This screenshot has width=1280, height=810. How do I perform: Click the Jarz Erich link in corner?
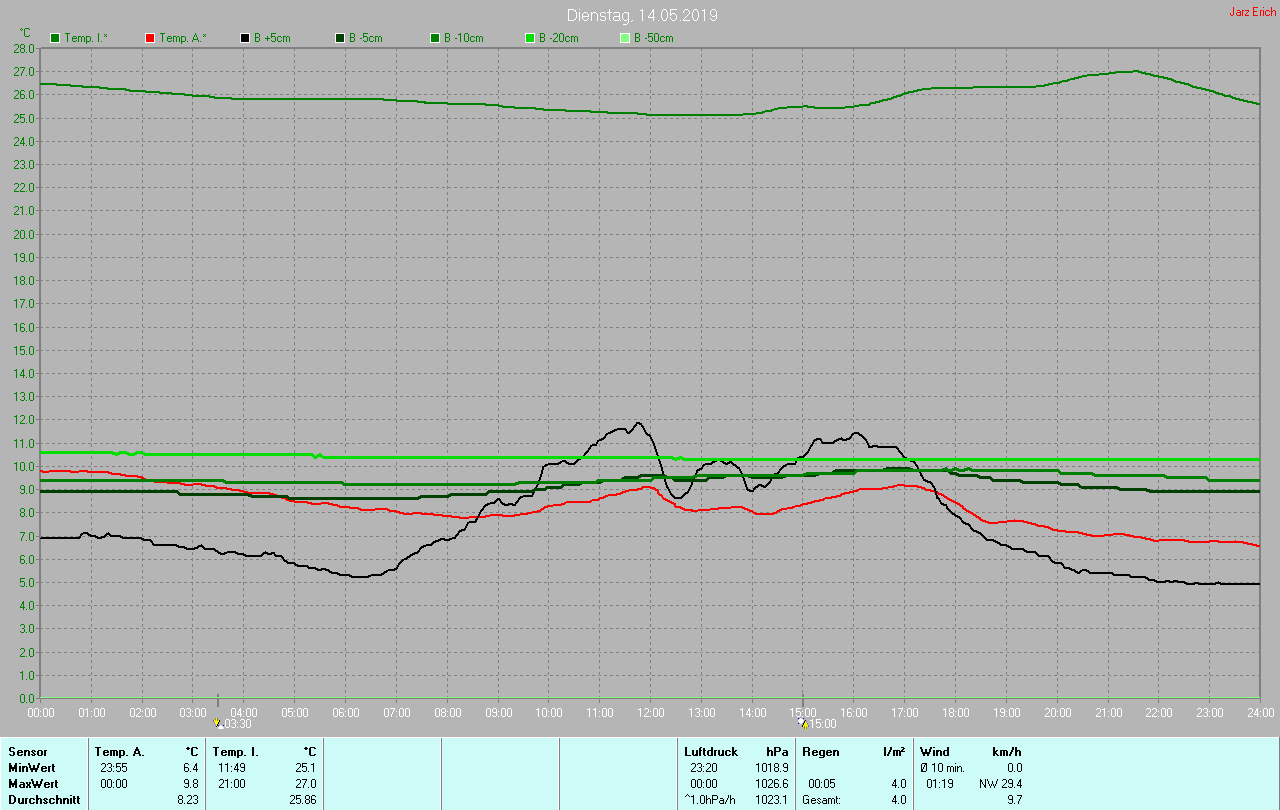1252,12
